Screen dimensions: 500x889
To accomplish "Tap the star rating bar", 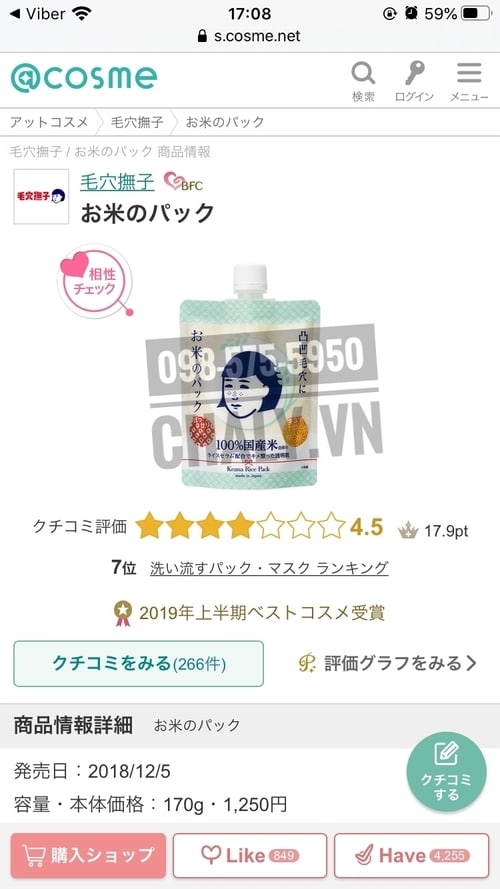I will (240, 525).
